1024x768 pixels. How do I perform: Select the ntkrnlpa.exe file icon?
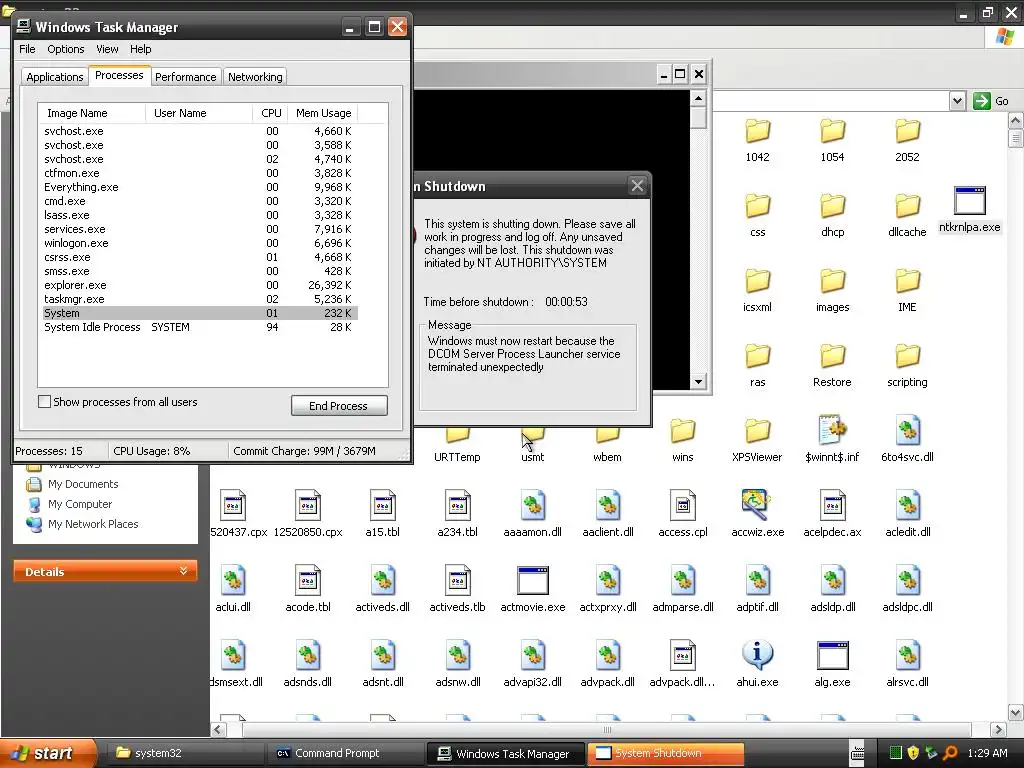coord(969,200)
